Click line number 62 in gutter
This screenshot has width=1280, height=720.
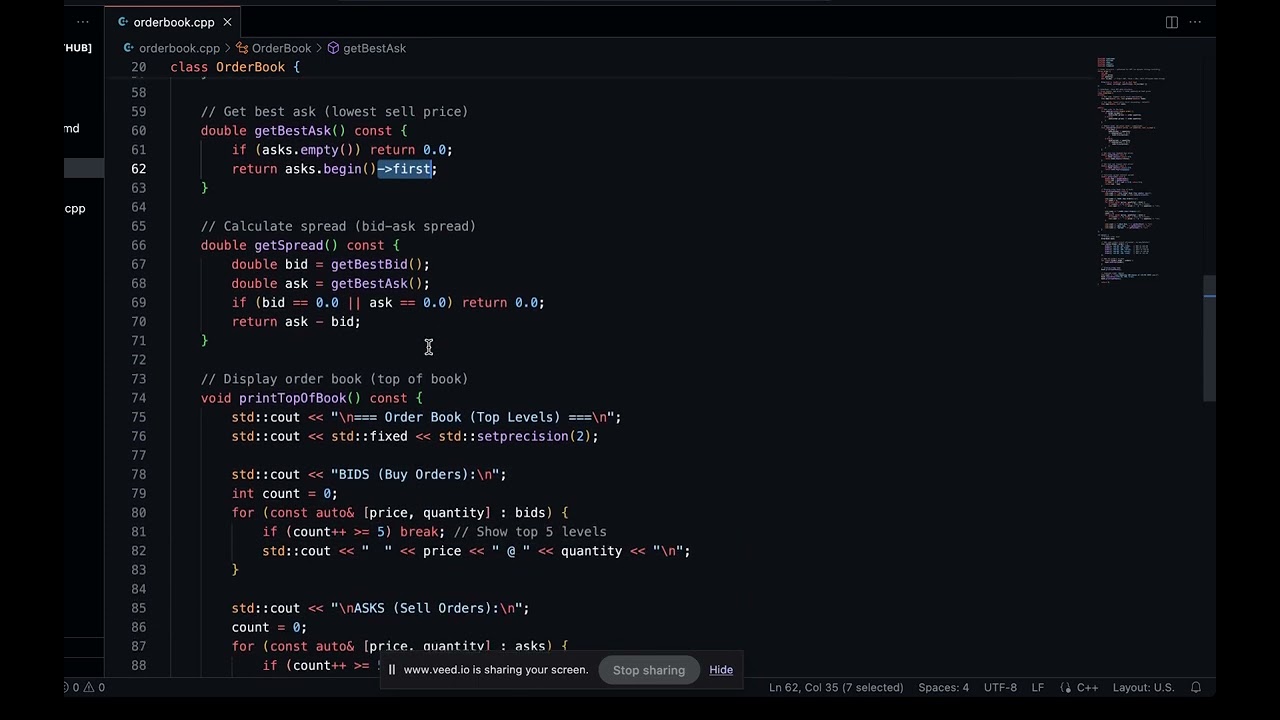point(138,169)
